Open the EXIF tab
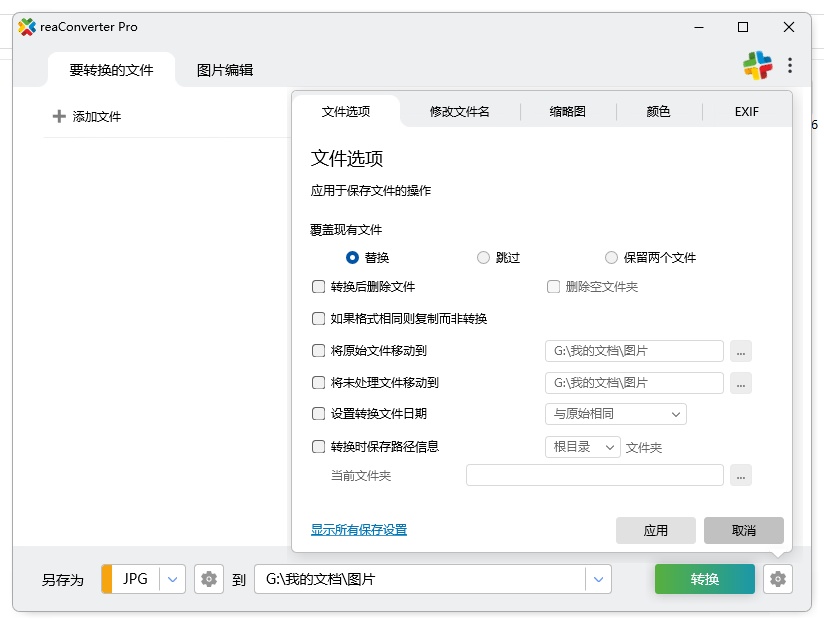The height and width of the screenshot is (624, 824). [x=746, y=112]
